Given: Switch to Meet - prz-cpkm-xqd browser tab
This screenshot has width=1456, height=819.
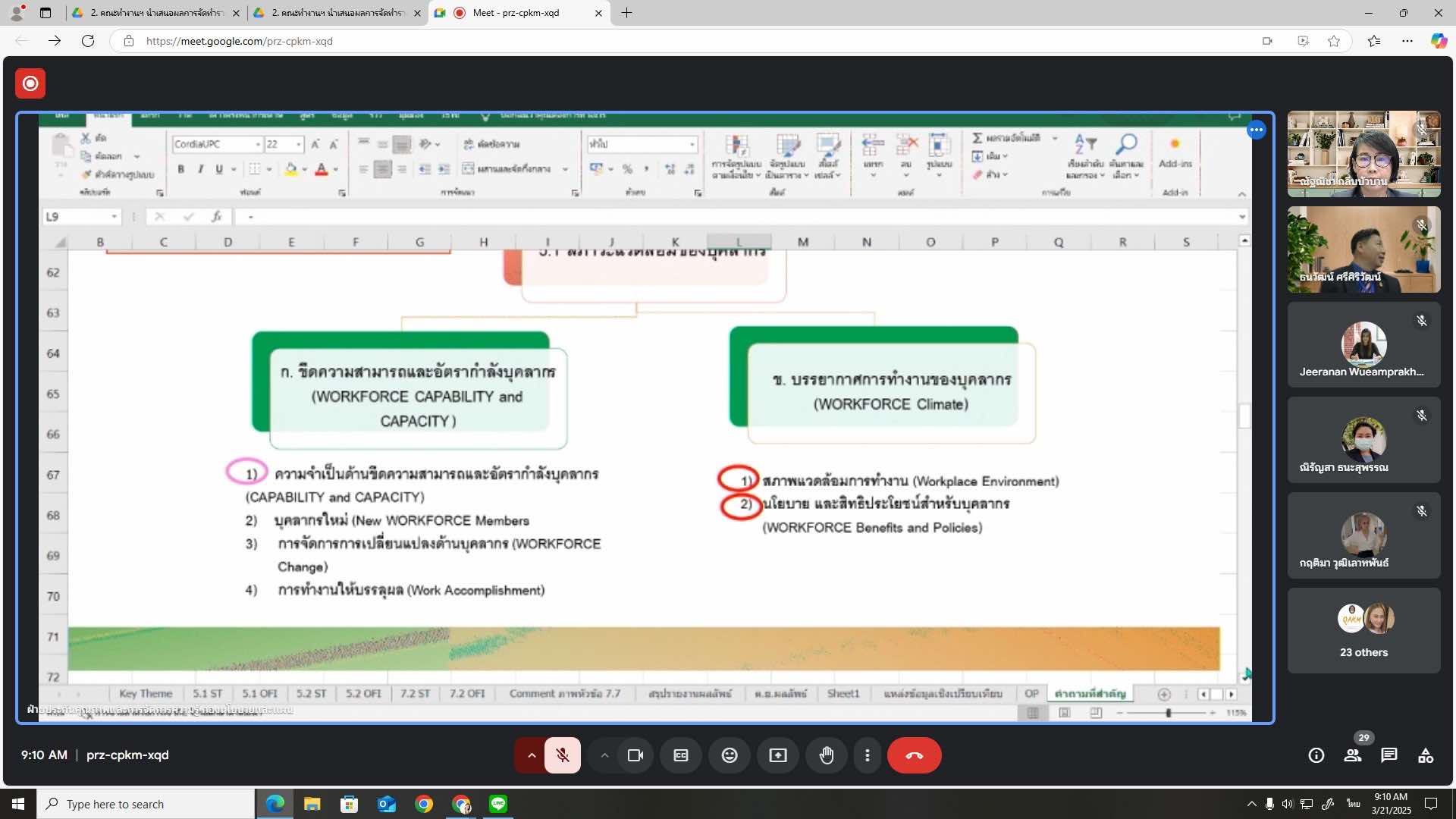Looking at the screenshot, I should (x=516, y=13).
